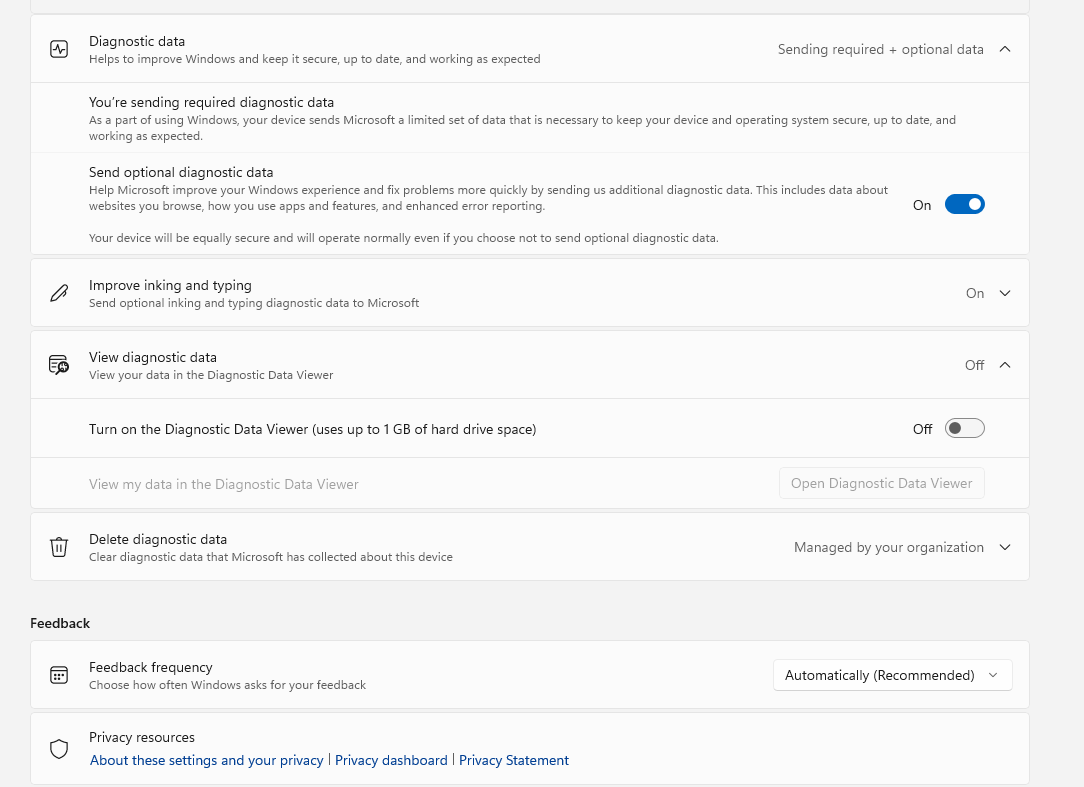Click 'Your device will be equally secure' note
This screenshot has height=787, width=1084.
click(x=404, y=238)
